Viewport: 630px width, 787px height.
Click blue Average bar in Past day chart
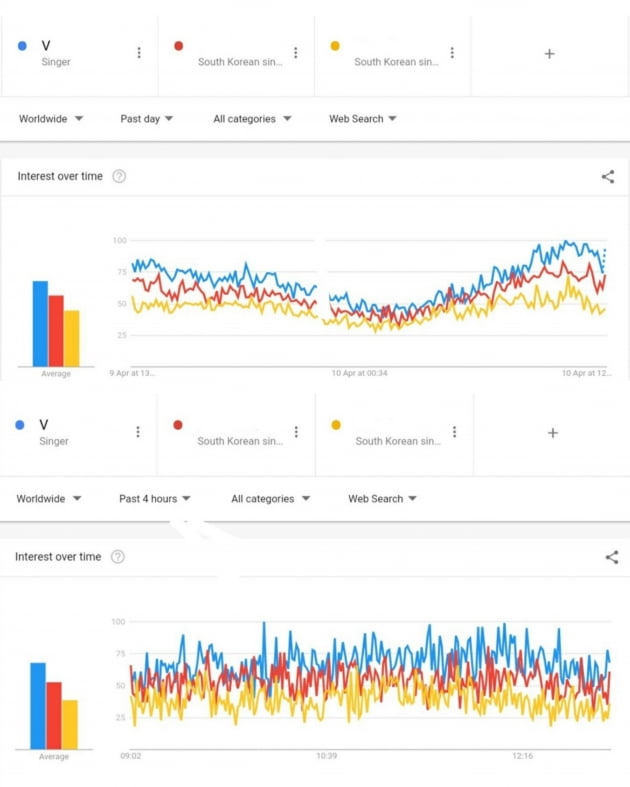click(x=40, y=324)
